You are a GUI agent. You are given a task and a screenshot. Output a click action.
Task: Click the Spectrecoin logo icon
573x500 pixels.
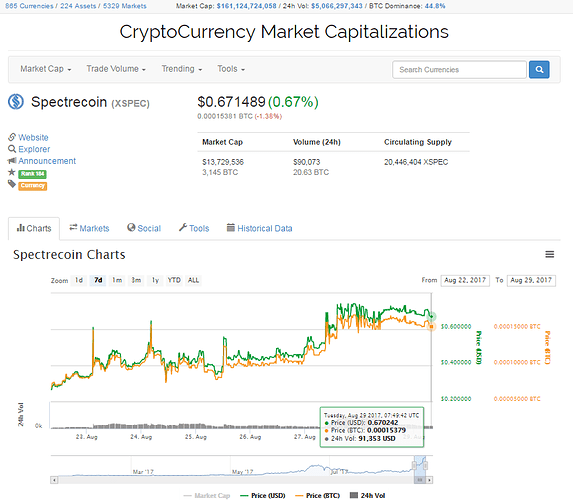[16, 102]
